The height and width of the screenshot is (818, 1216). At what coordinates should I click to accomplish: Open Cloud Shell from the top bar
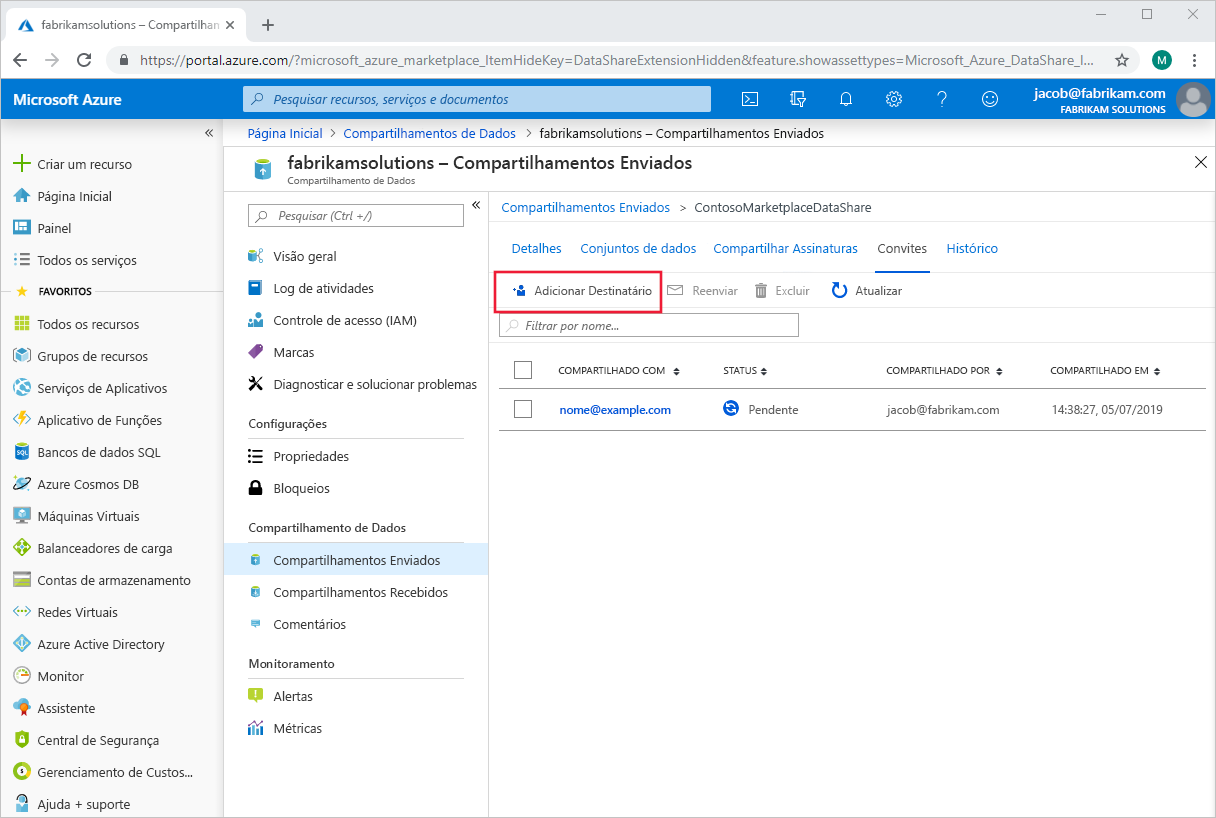(750, 99)
